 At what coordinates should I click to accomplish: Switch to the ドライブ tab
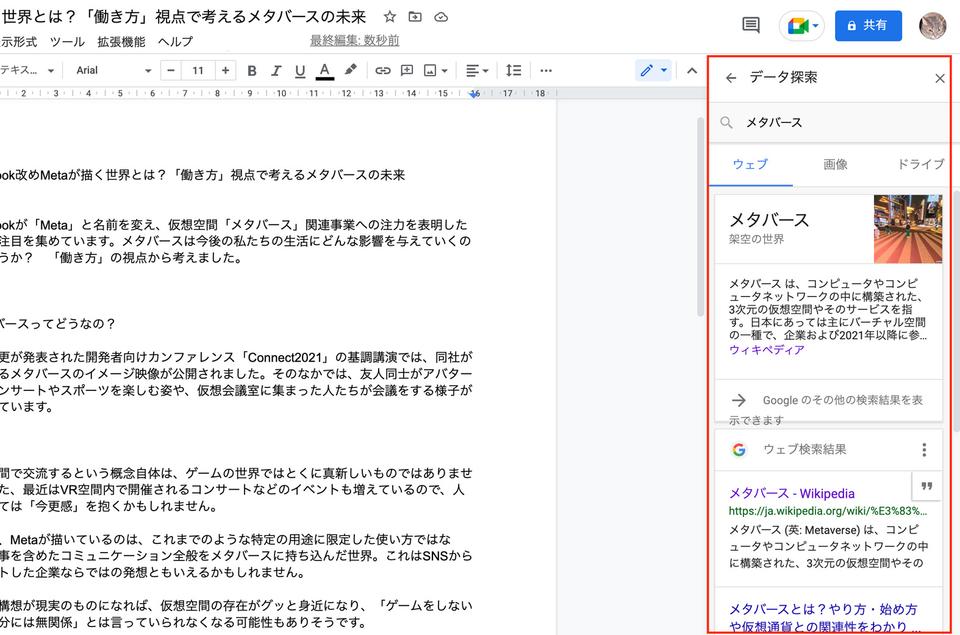(921, 164)
